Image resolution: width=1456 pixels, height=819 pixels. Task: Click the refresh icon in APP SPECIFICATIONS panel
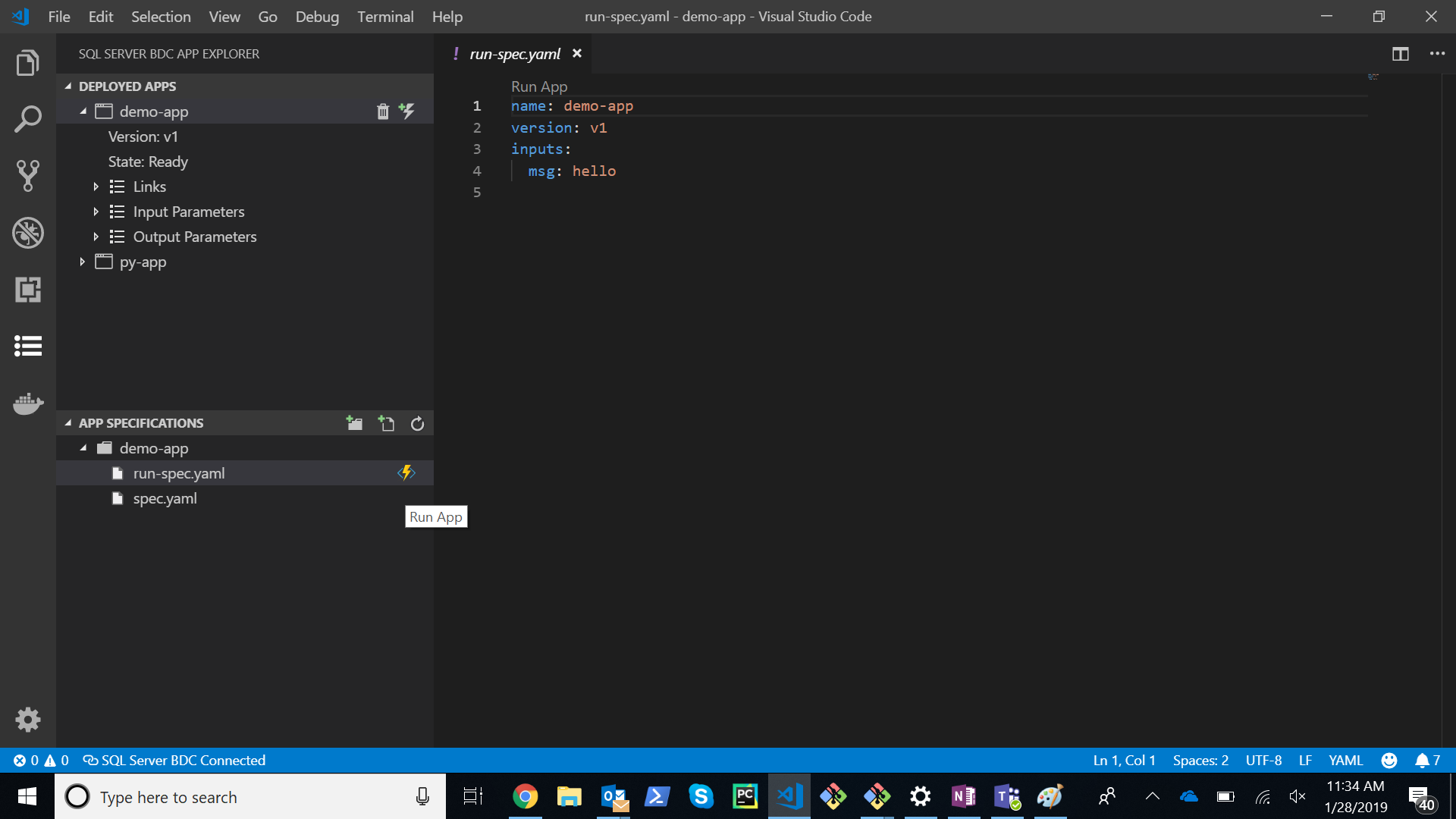click(418, 423)
